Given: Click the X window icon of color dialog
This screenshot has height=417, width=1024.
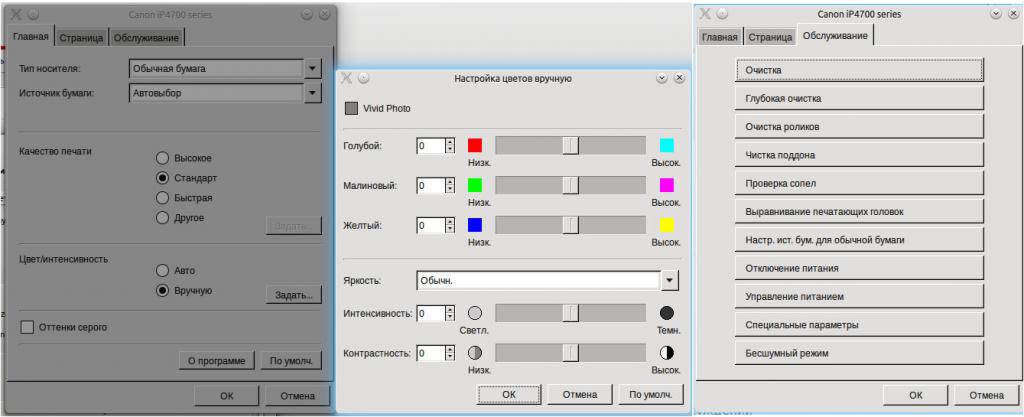Looking at the screenshot, I should [347, 78].
